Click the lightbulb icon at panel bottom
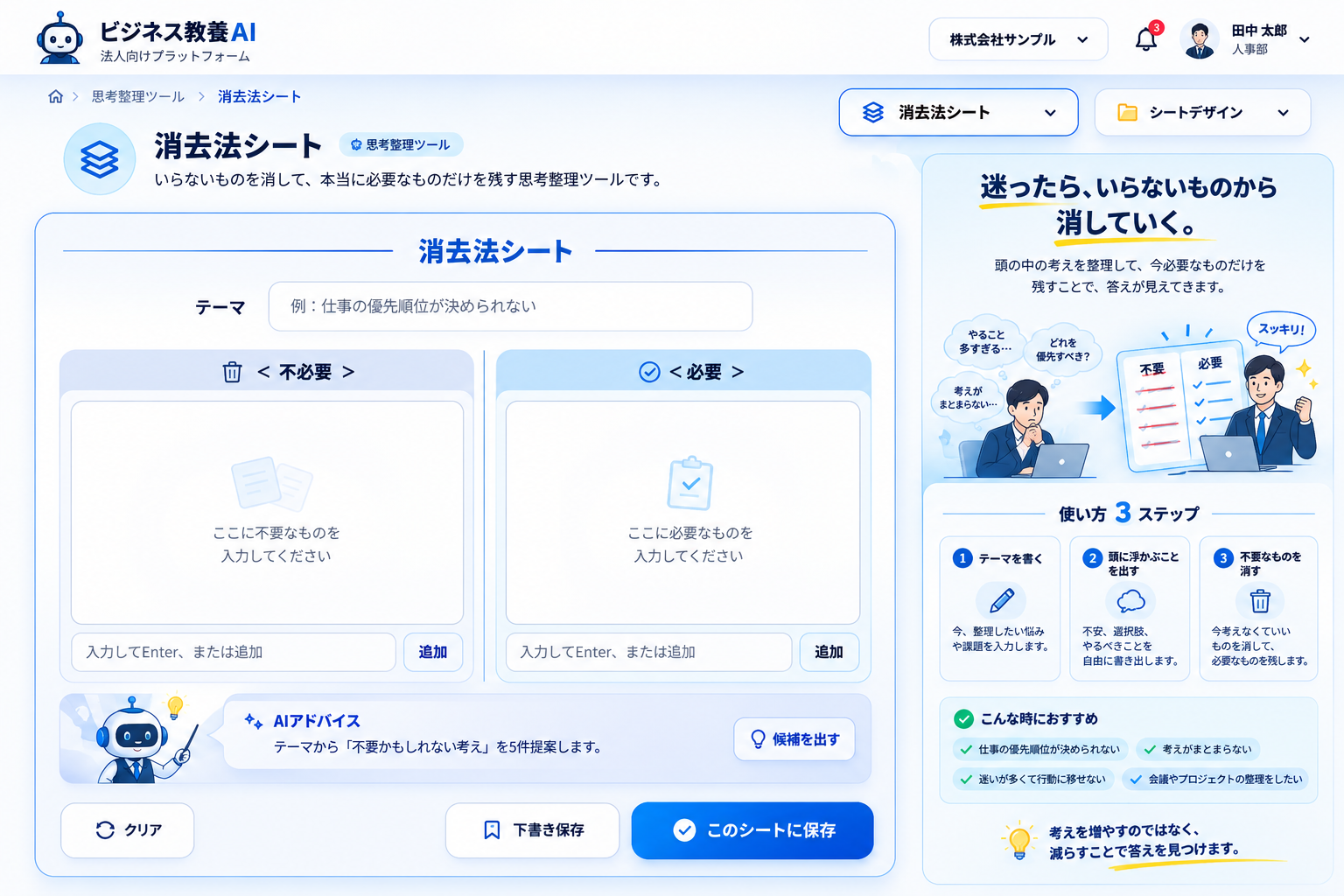 pyautogui.click(x=1019, y=840)
